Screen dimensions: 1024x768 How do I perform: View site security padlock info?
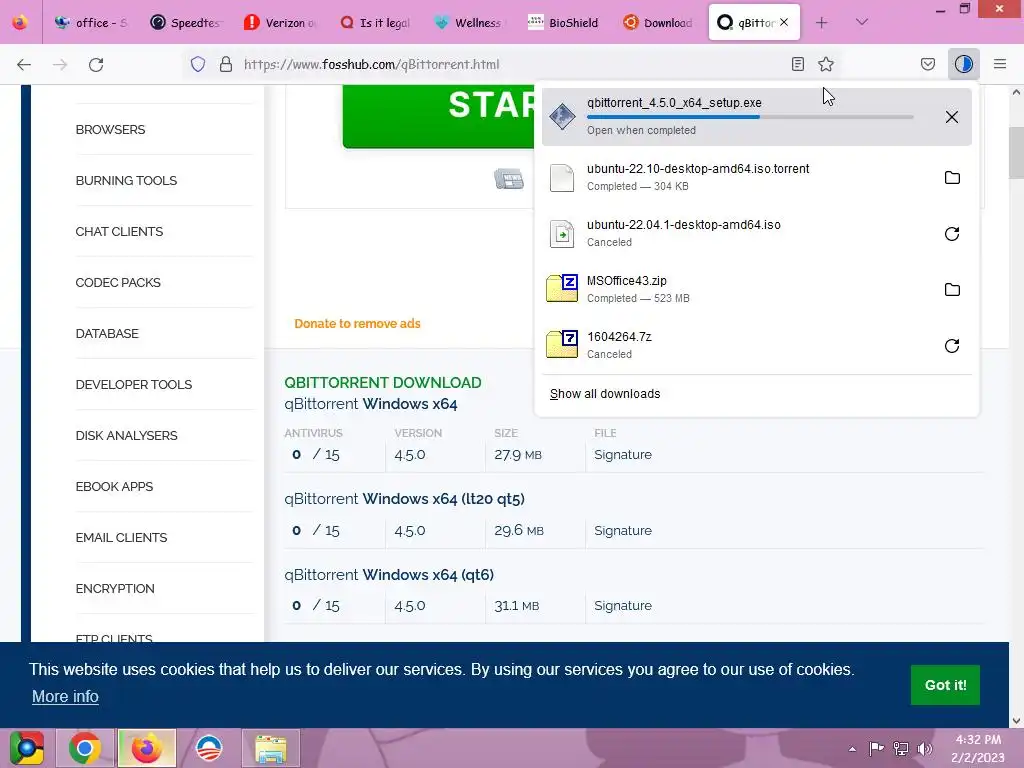[x=226, y=64]
